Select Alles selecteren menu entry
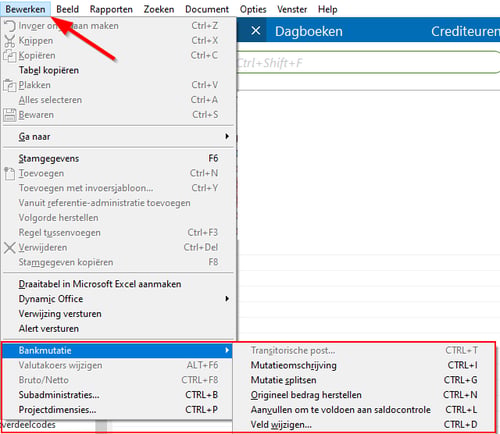Viewport: 500px width, 434px height. pos(119,100)
